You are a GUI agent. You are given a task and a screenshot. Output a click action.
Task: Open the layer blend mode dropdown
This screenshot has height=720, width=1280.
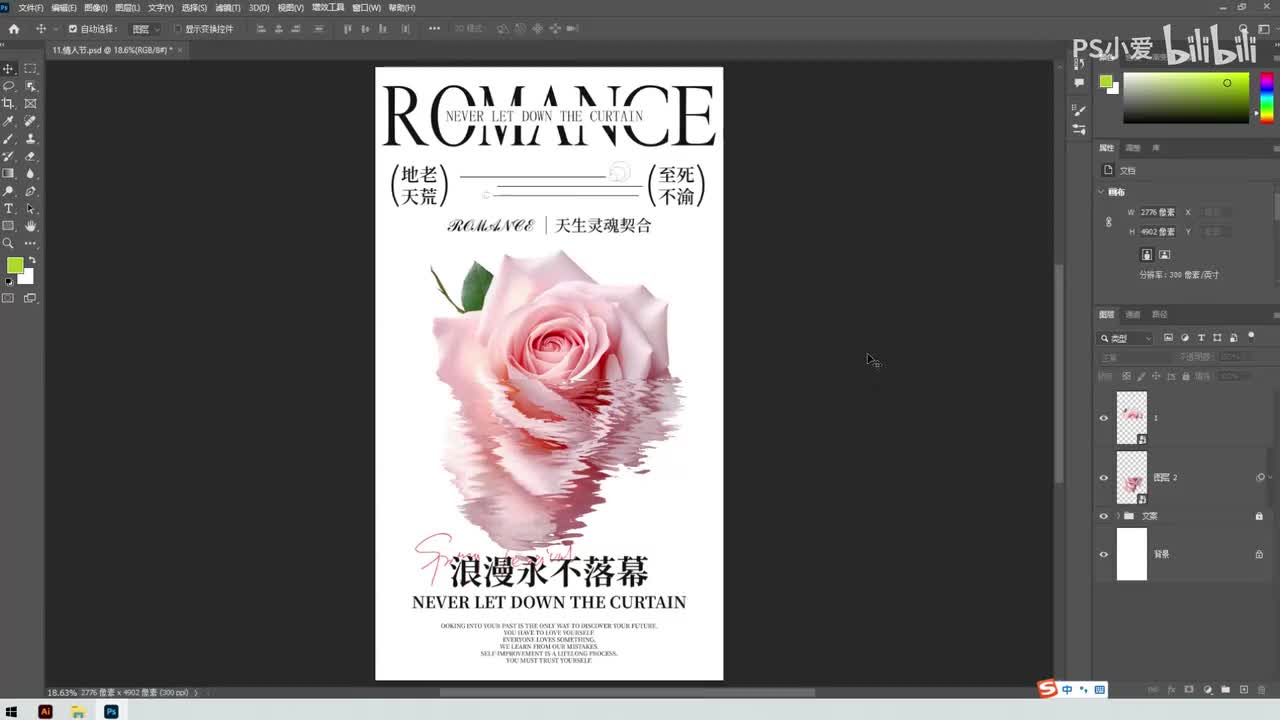[1135, 357]
